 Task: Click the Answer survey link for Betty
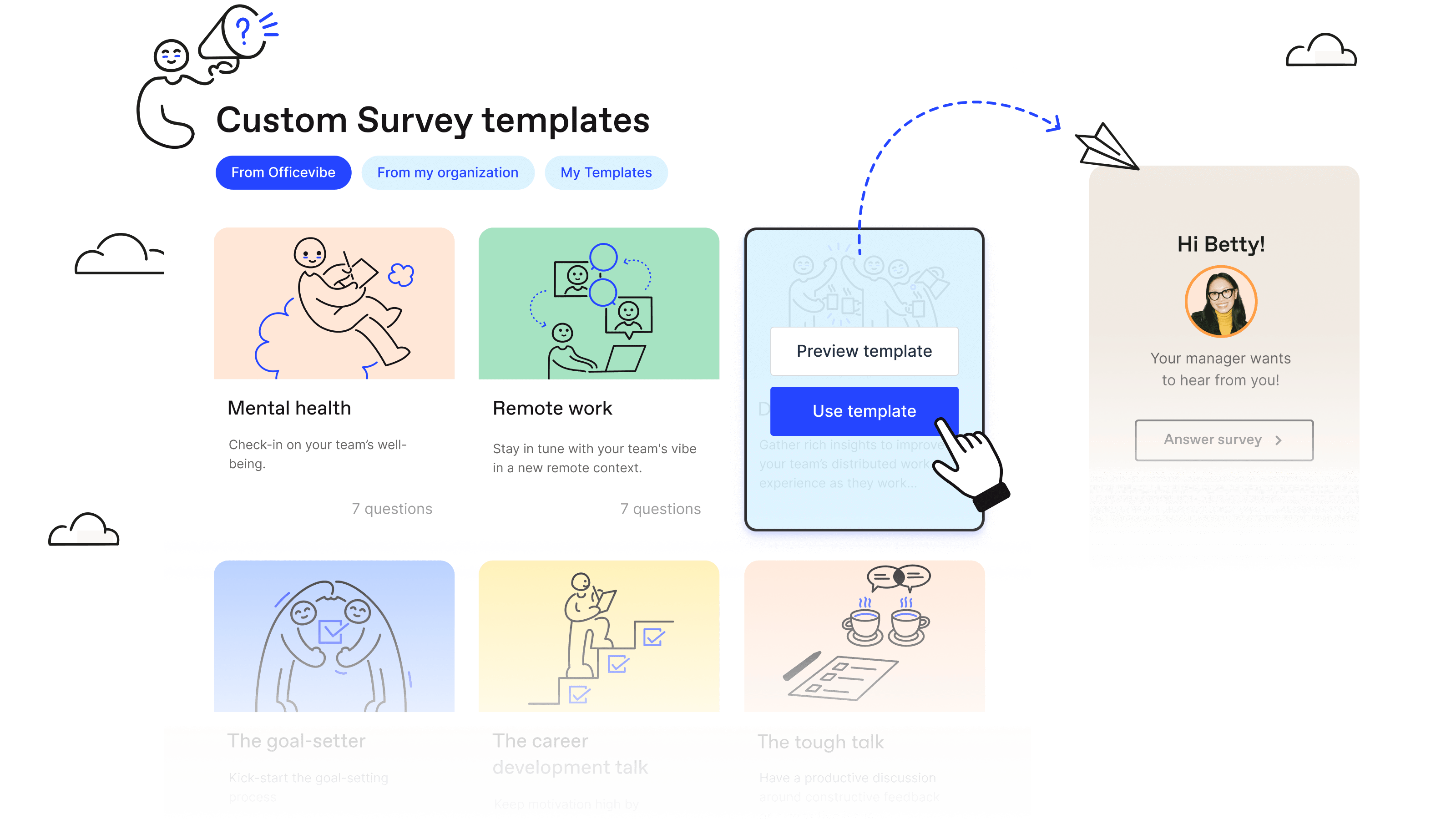(1221, 440)
